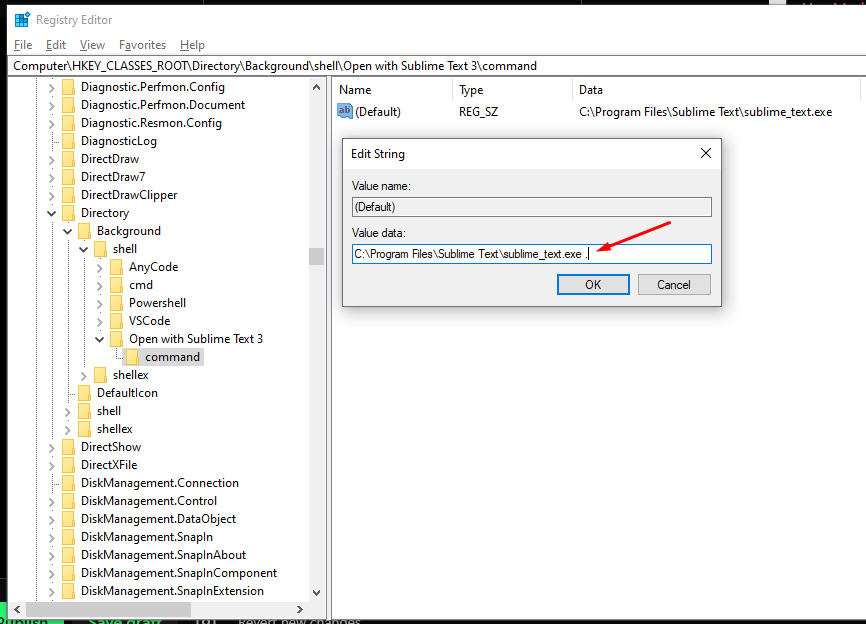The width and height of the screenshot is (866, 624).
Task: Click the cmd folder icon
Action: click(117, 285)
